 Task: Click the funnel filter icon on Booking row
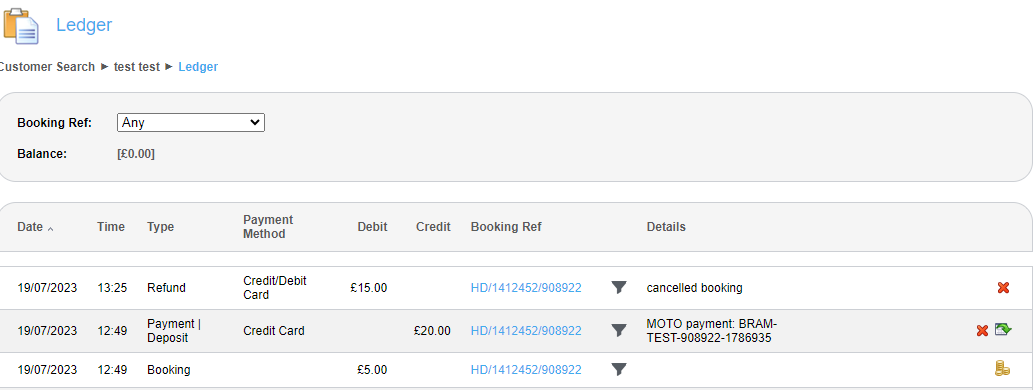click(x=619, y=370)
